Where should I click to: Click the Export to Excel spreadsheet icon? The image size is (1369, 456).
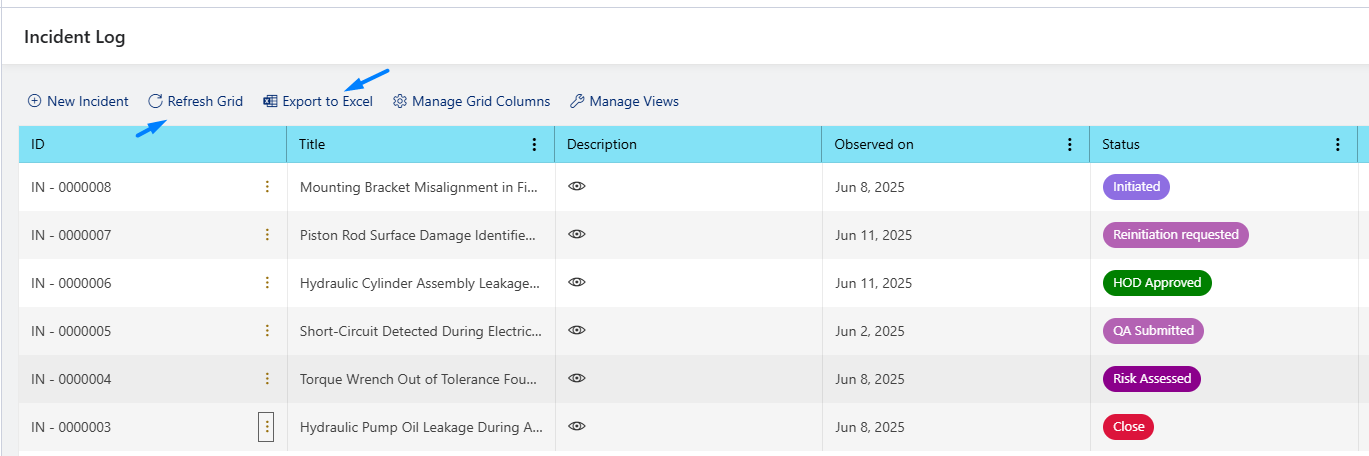point(270,101)
